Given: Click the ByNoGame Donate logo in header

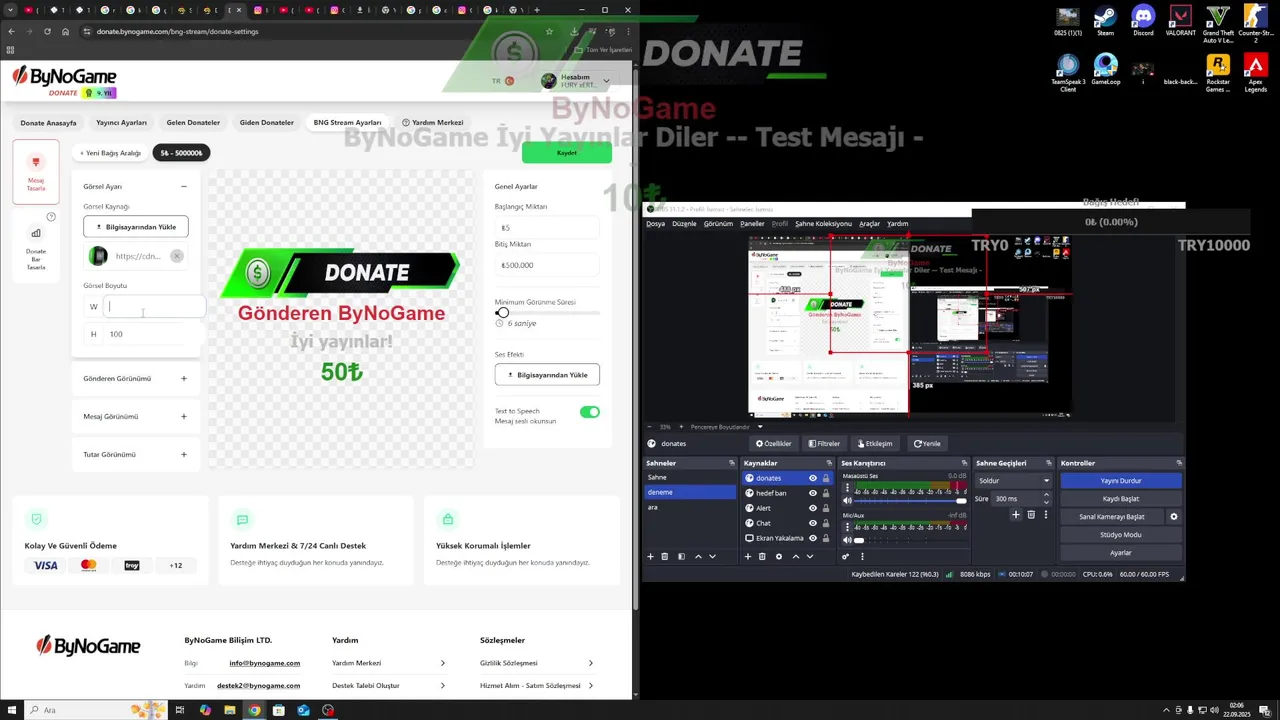Looking at the screenshot, I should point(64,82).
